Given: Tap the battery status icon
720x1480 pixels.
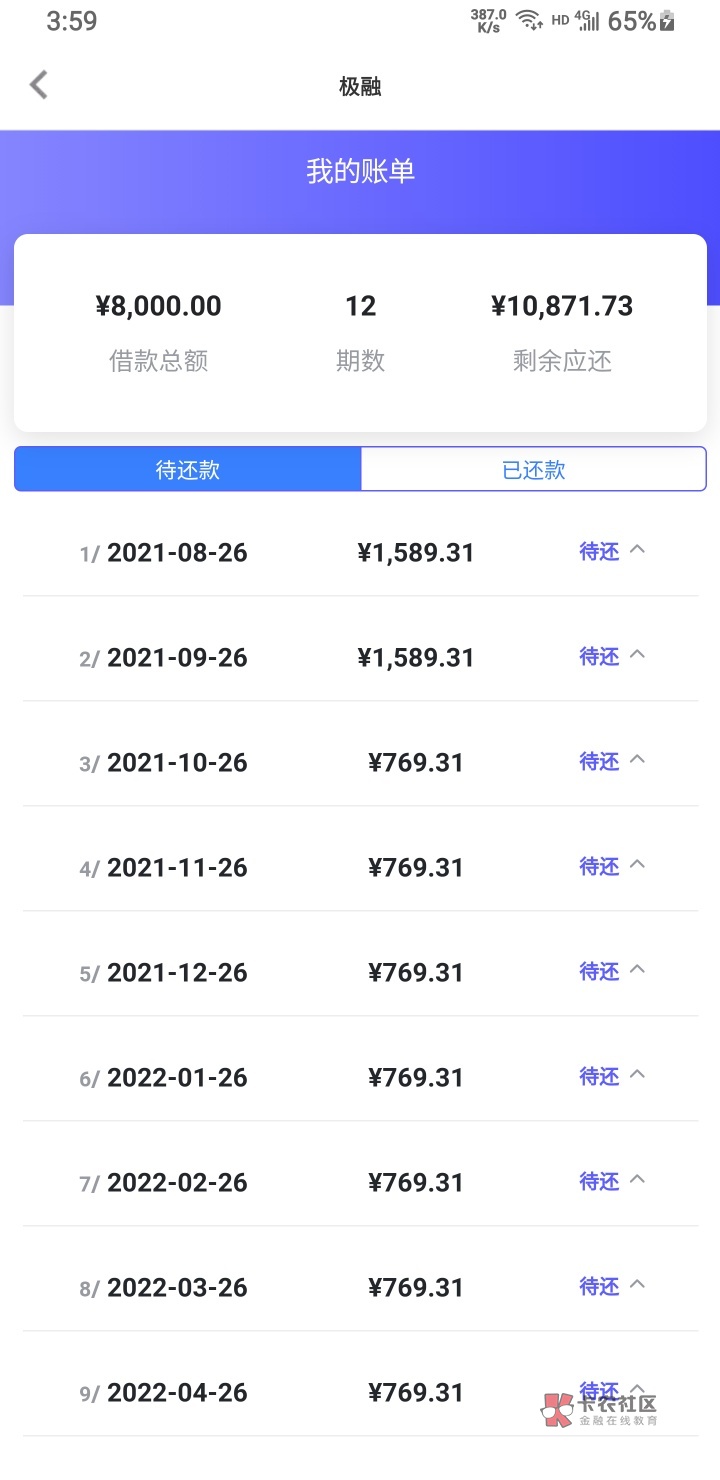Looking at the screenshot, I should (668, 21).
